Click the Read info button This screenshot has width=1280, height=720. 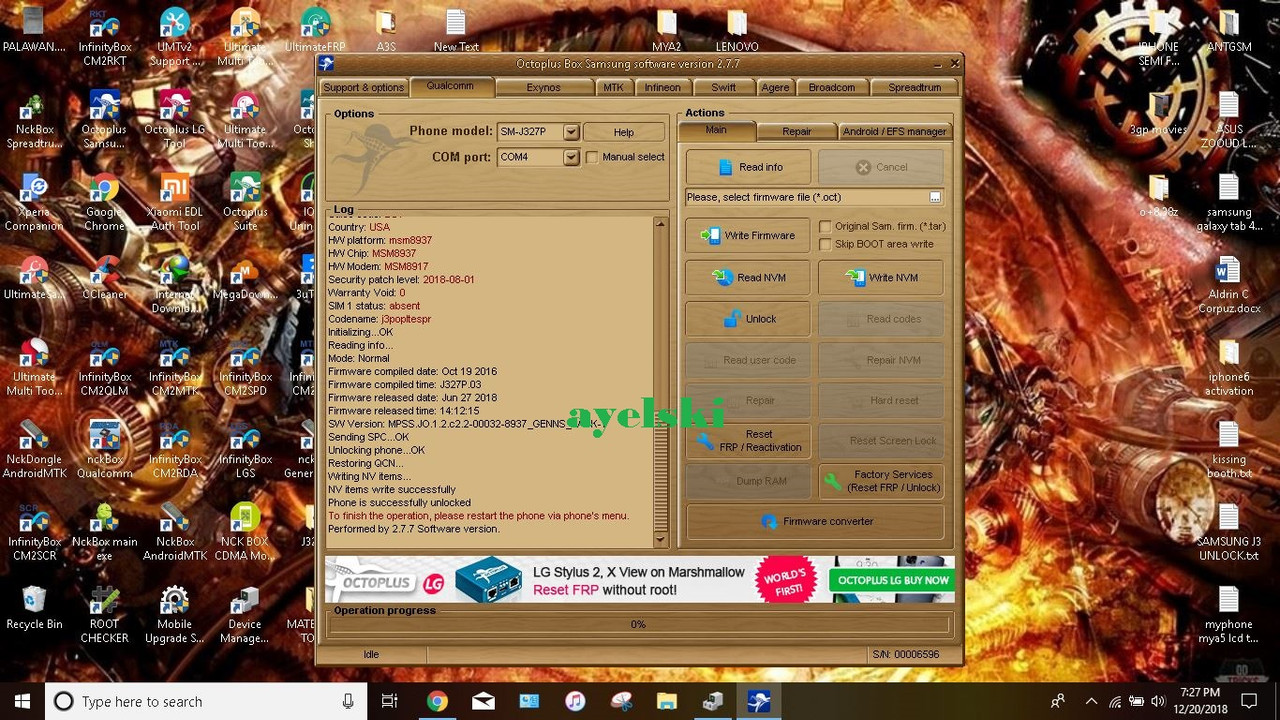click(748, 167)
